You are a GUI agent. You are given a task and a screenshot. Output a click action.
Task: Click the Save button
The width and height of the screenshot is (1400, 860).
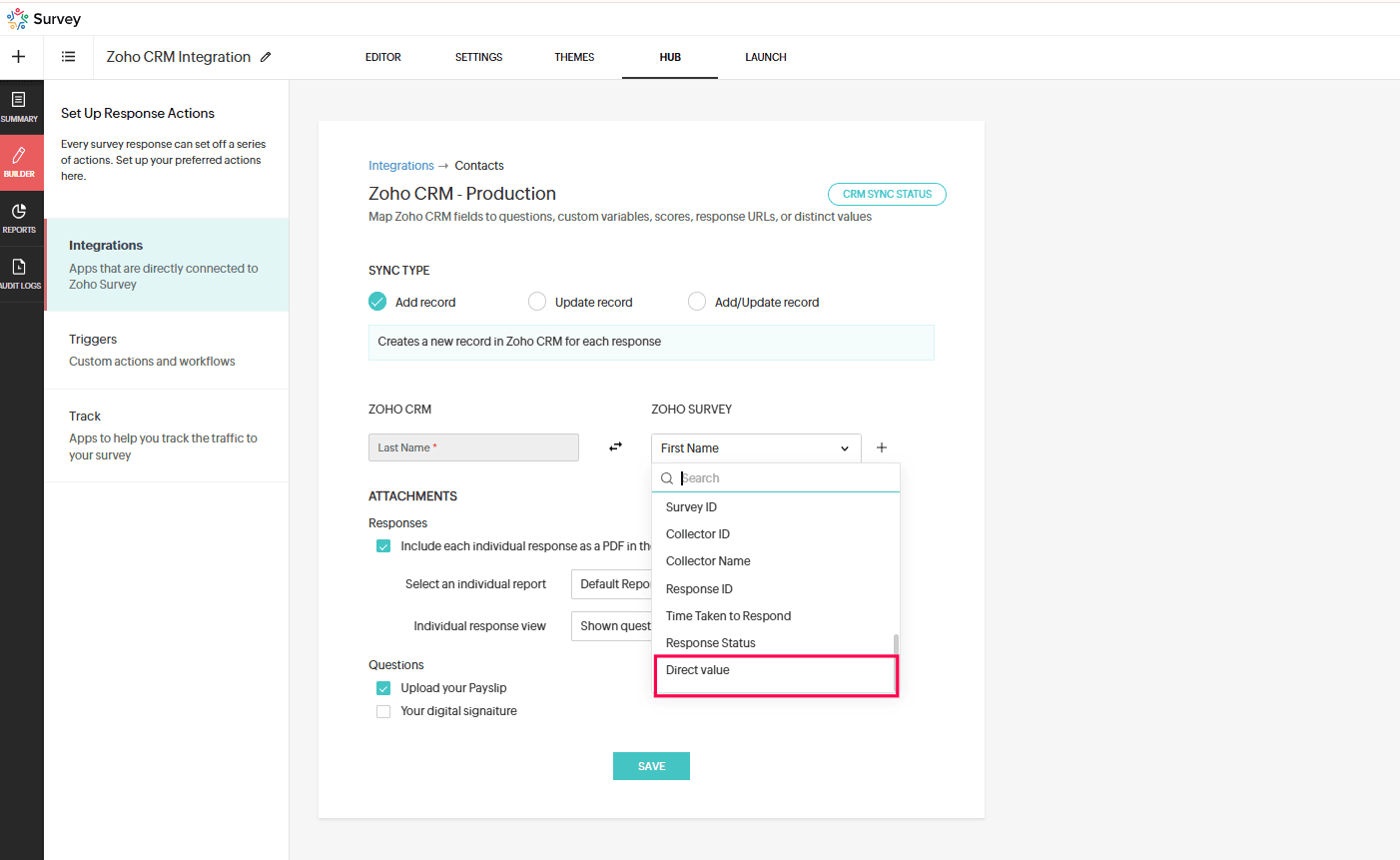click(x=651, y=766)
